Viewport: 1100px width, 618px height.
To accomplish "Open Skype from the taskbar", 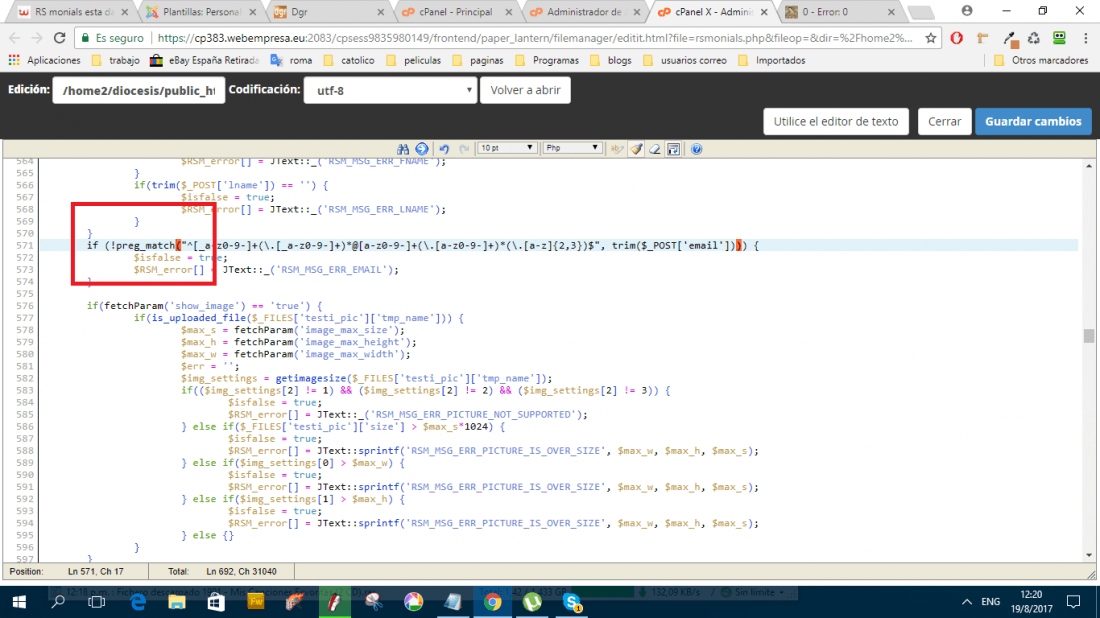I will pos(572,602).
